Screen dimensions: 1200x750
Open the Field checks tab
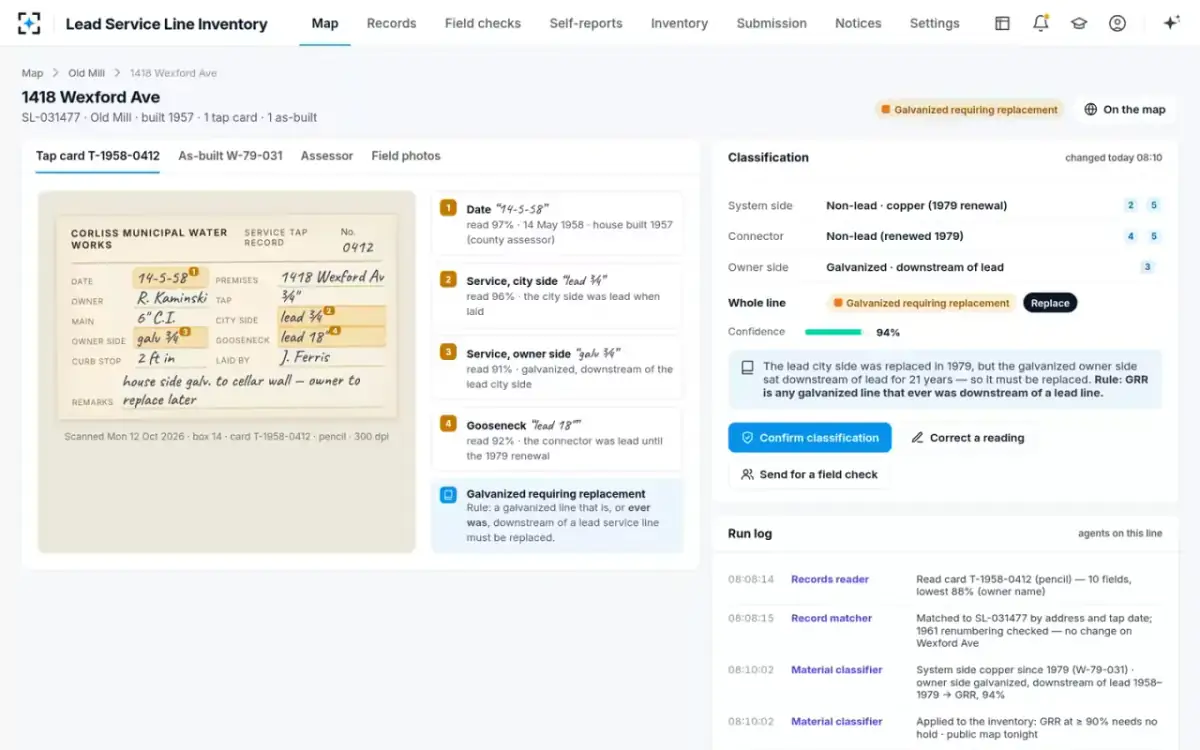coord(483,23)
